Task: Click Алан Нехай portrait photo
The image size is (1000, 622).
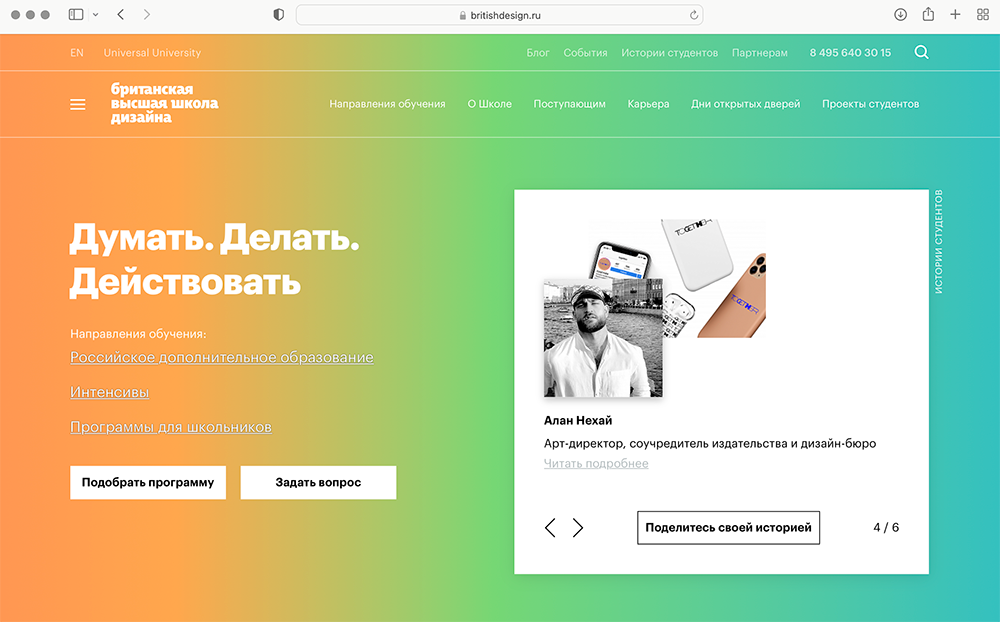Action: 603,338
